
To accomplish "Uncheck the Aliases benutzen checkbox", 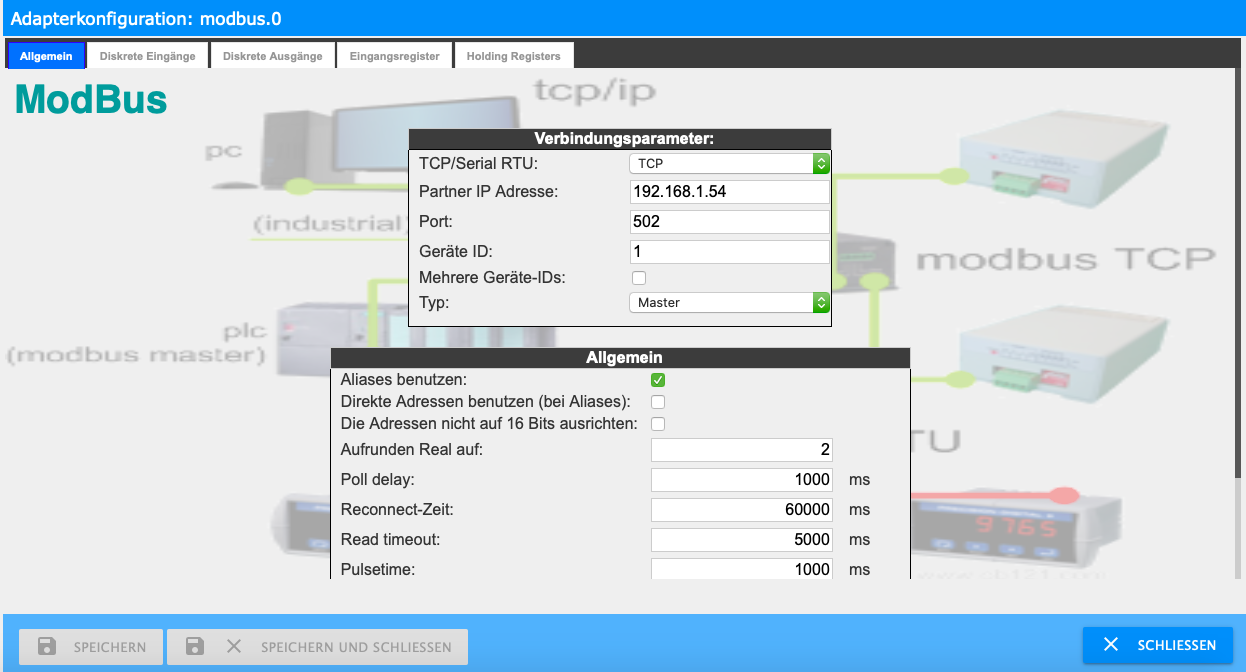I will click(x=658, y=380).
